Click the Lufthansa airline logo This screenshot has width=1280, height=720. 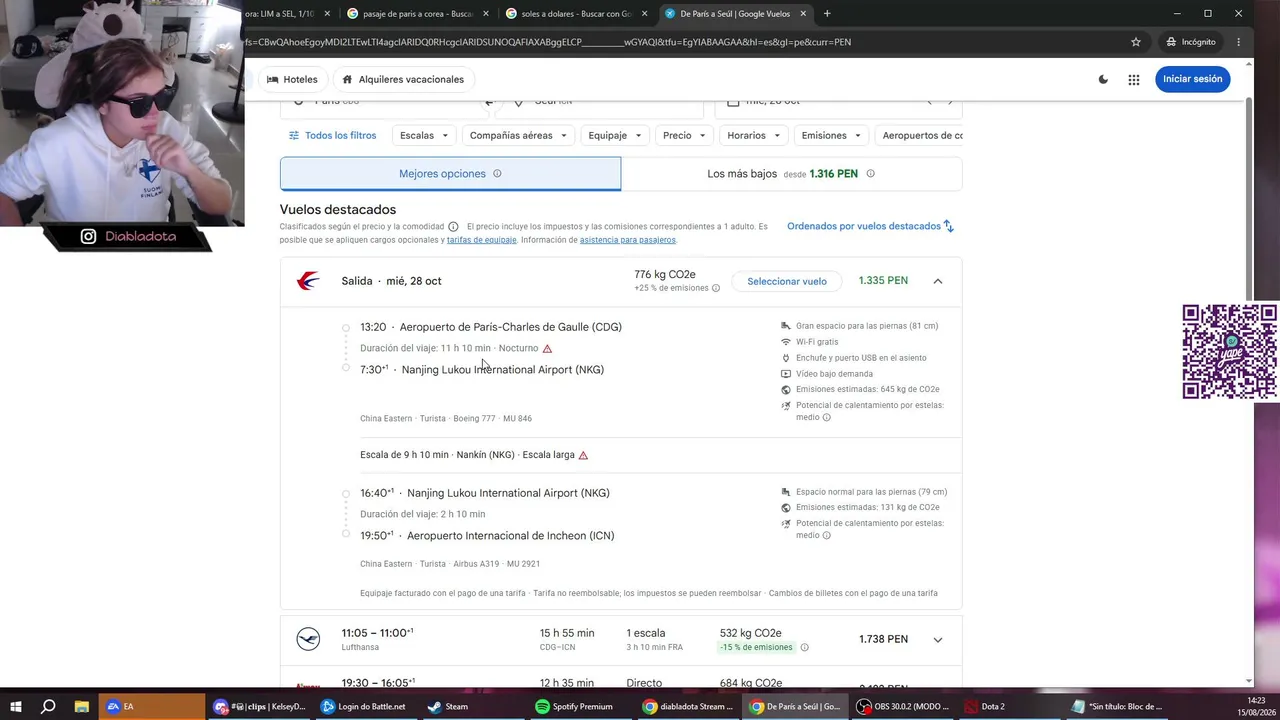tap(308, 639)
